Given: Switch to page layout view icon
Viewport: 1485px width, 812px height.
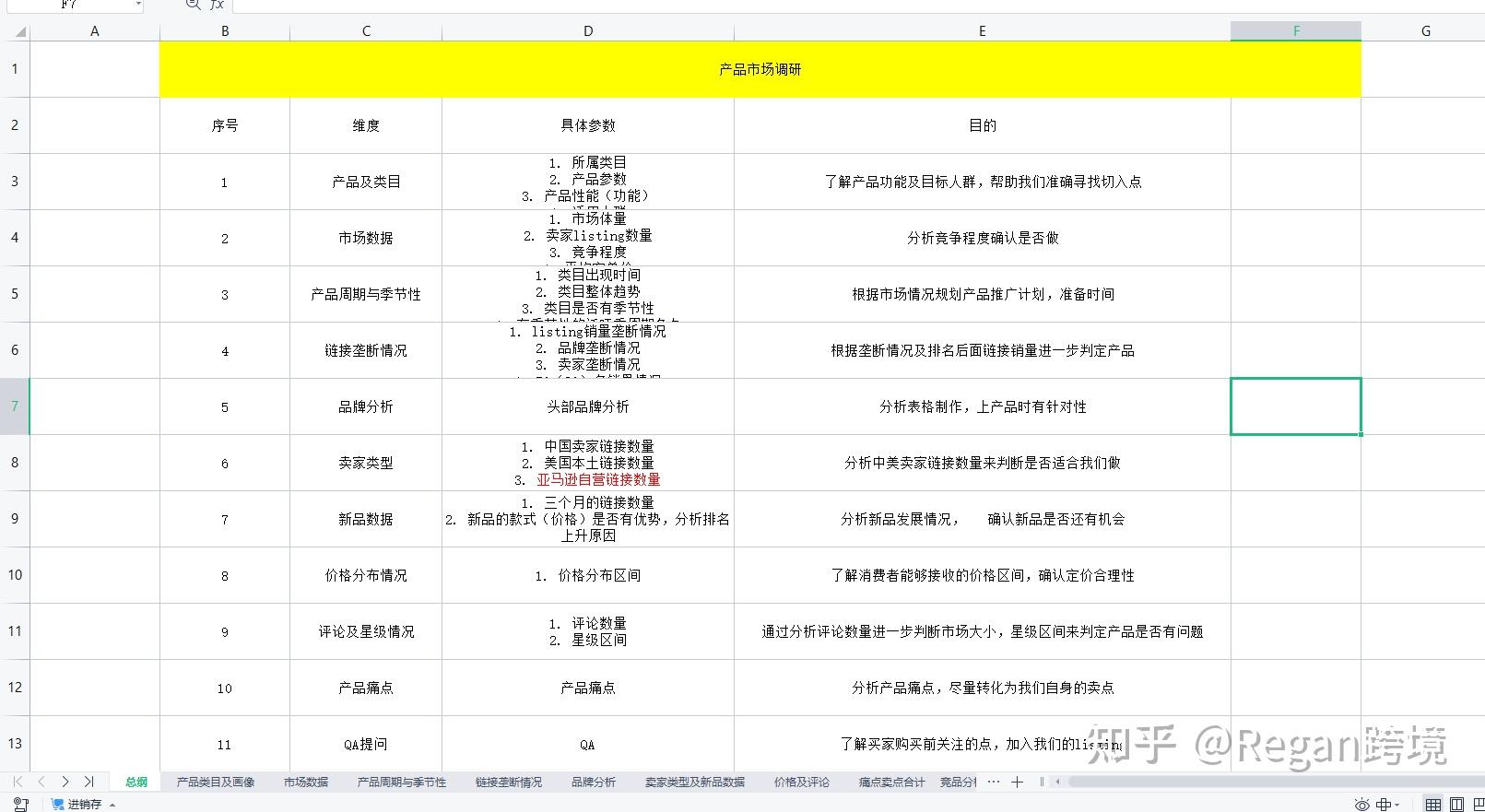Looking at the screenshot, I should 1457,805.
